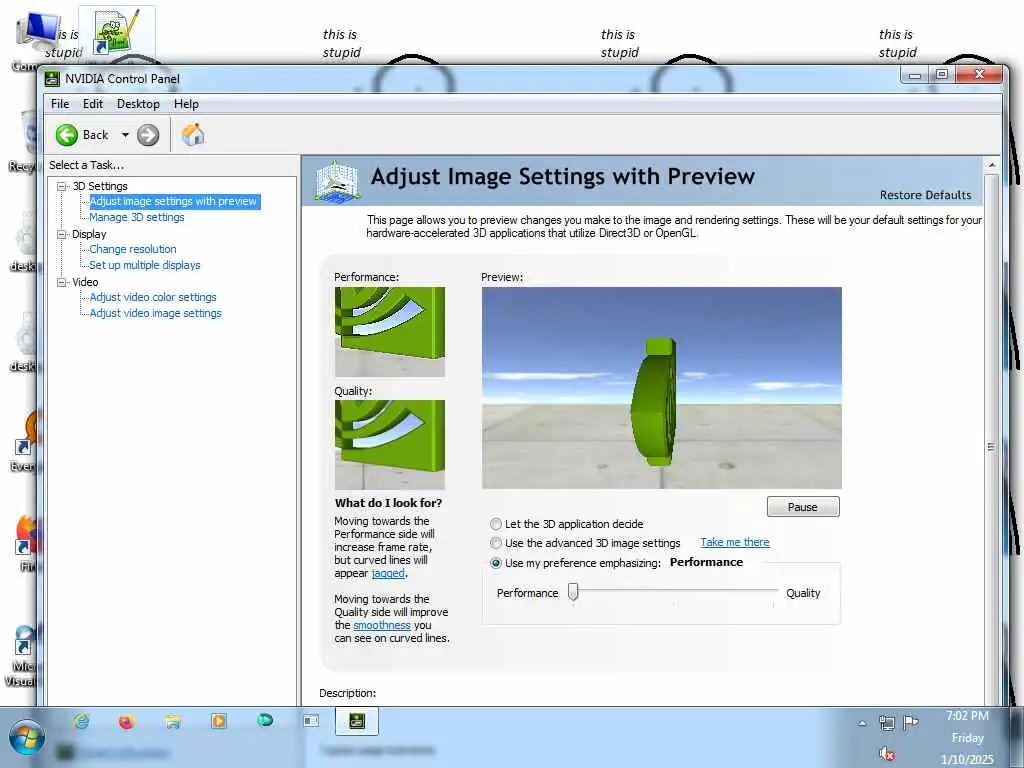
Task: Open the Home icon in the toolbar
Action: click(193, 135)
